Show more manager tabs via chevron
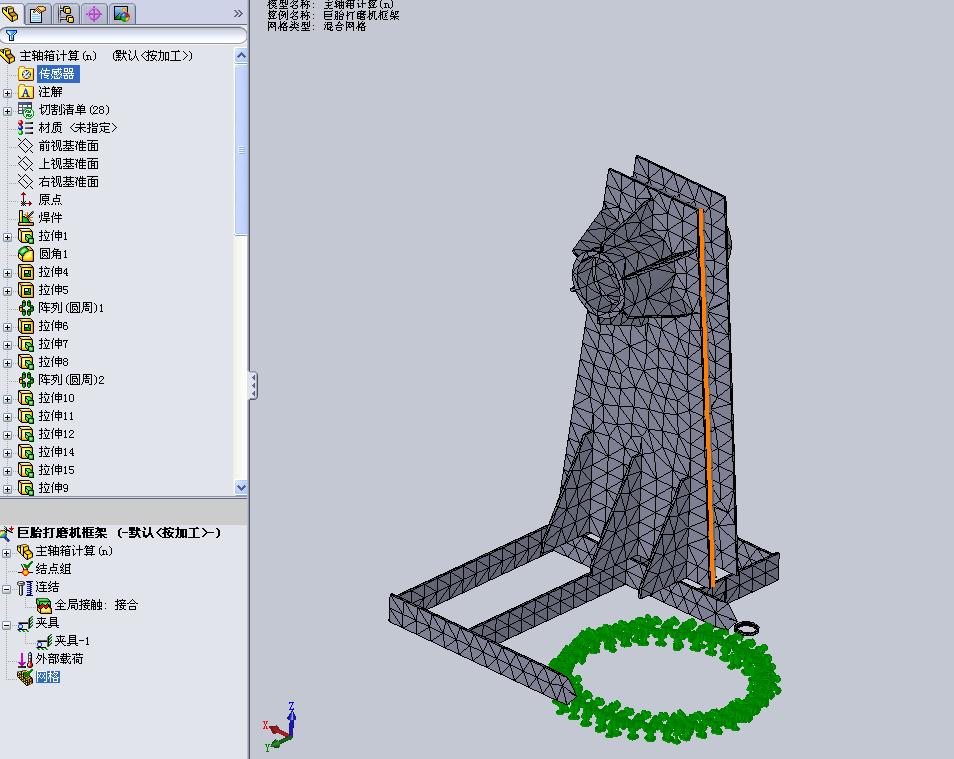 coord(238,13)
